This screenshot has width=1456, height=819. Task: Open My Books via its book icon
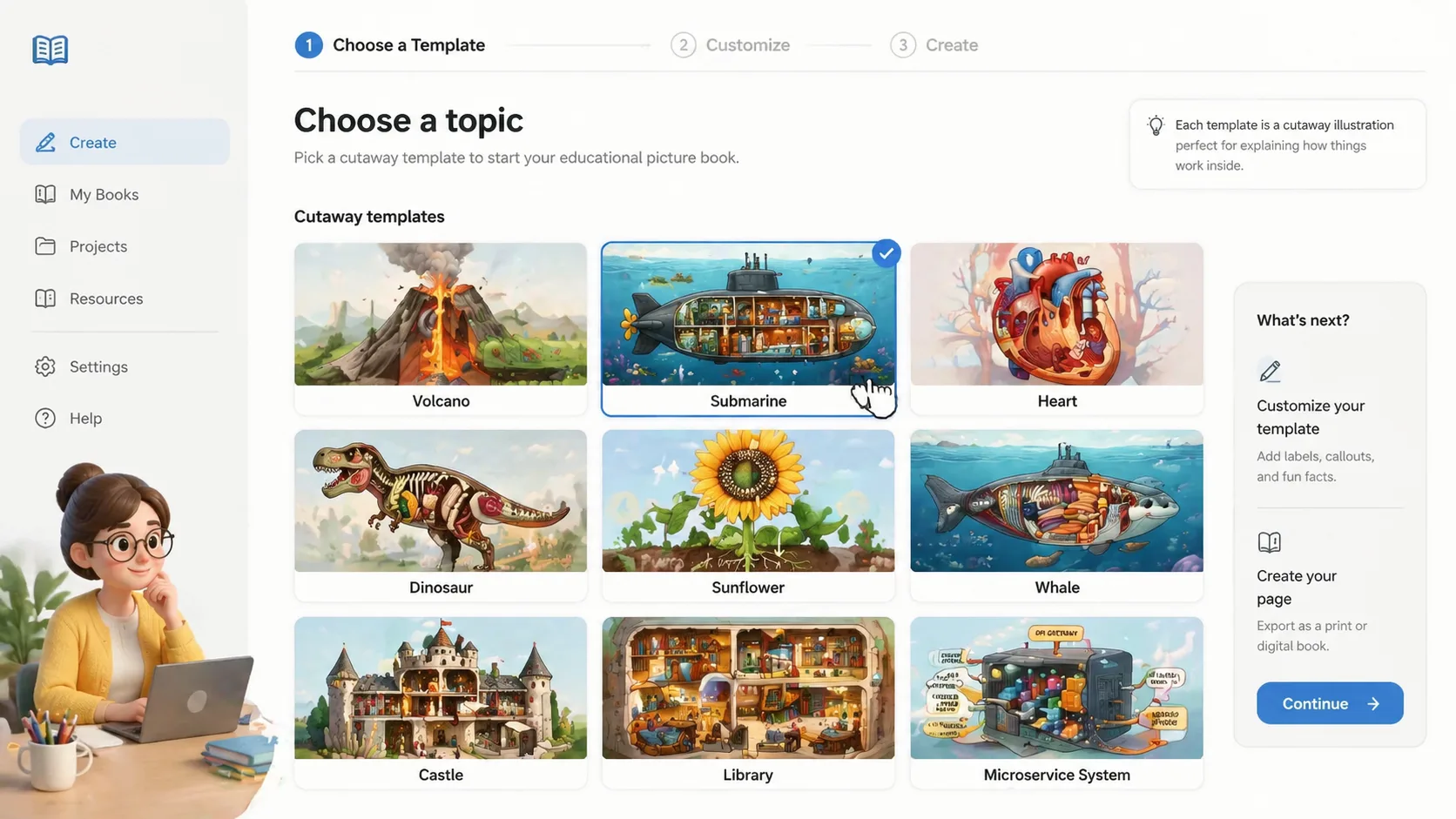click(45, 194)
